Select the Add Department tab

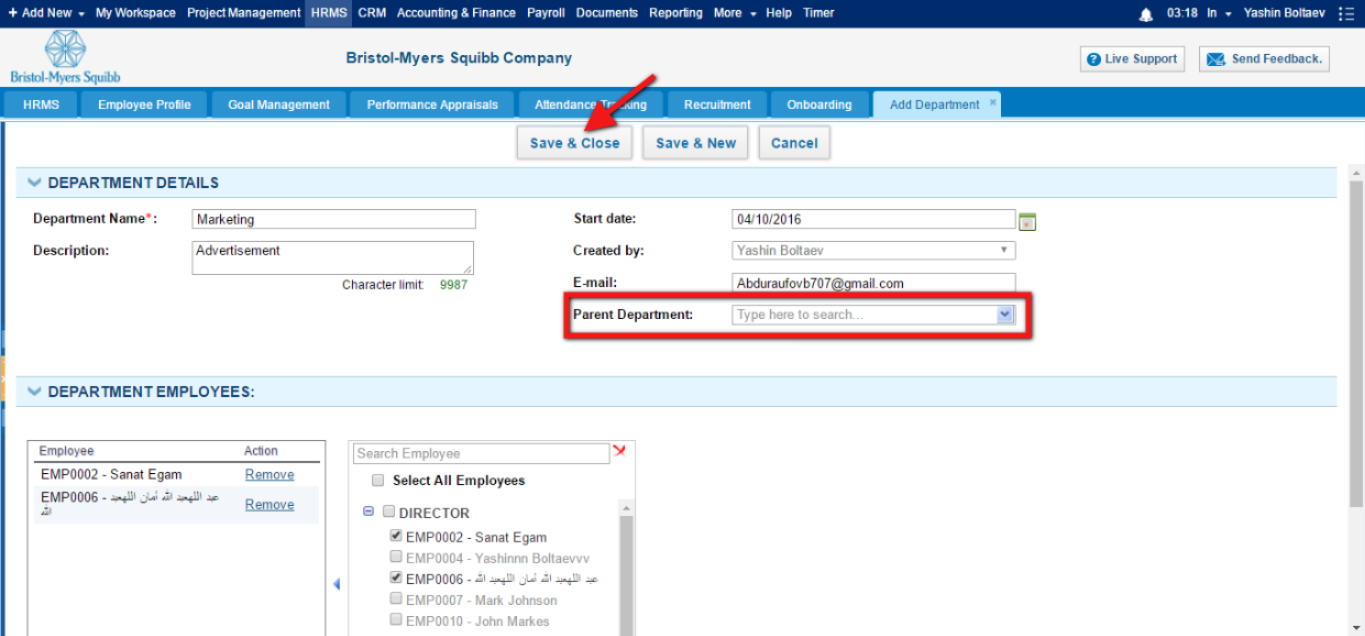tap(935, 105)
